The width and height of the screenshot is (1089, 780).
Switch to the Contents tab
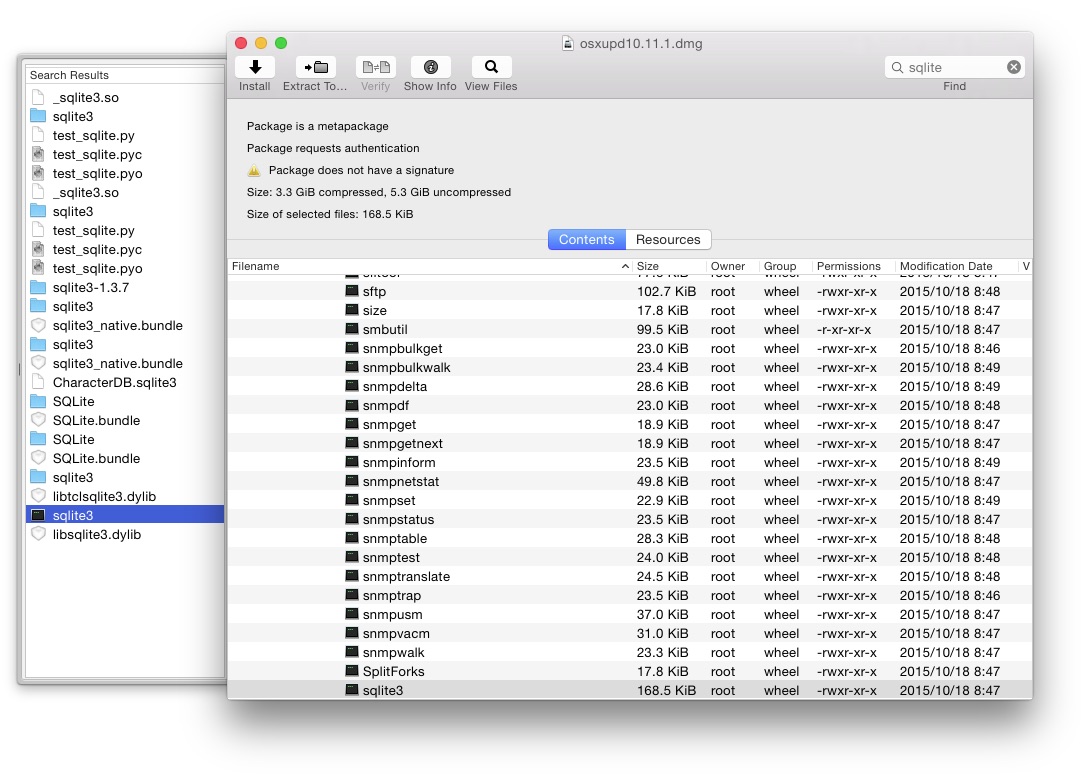point(587,240)
